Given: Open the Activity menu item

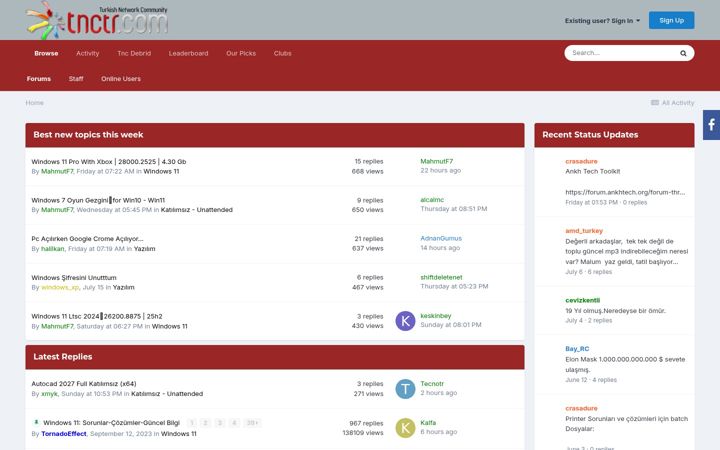Looking at the screenshot, I should [87, 53].
